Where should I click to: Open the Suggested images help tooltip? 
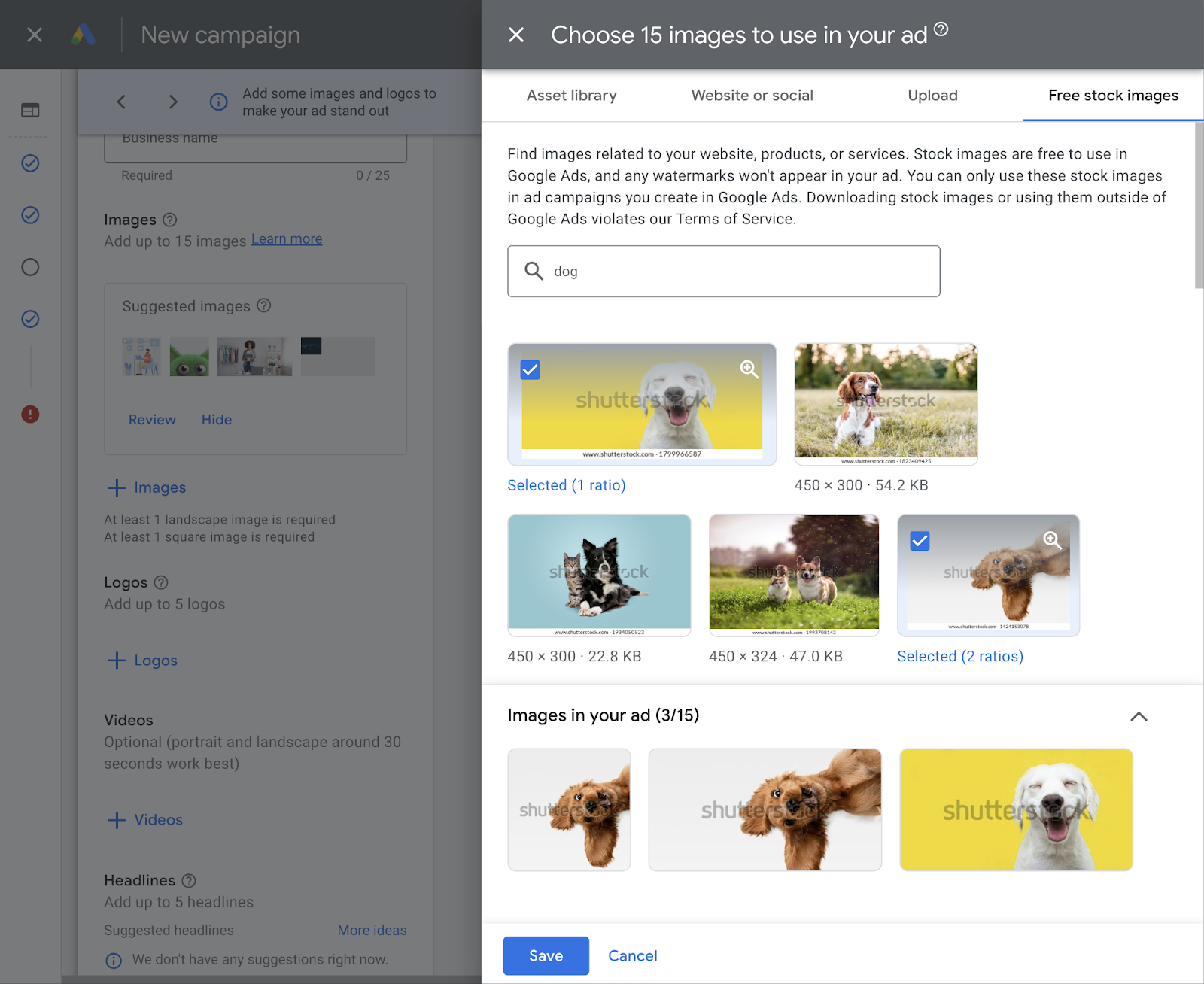263,305
